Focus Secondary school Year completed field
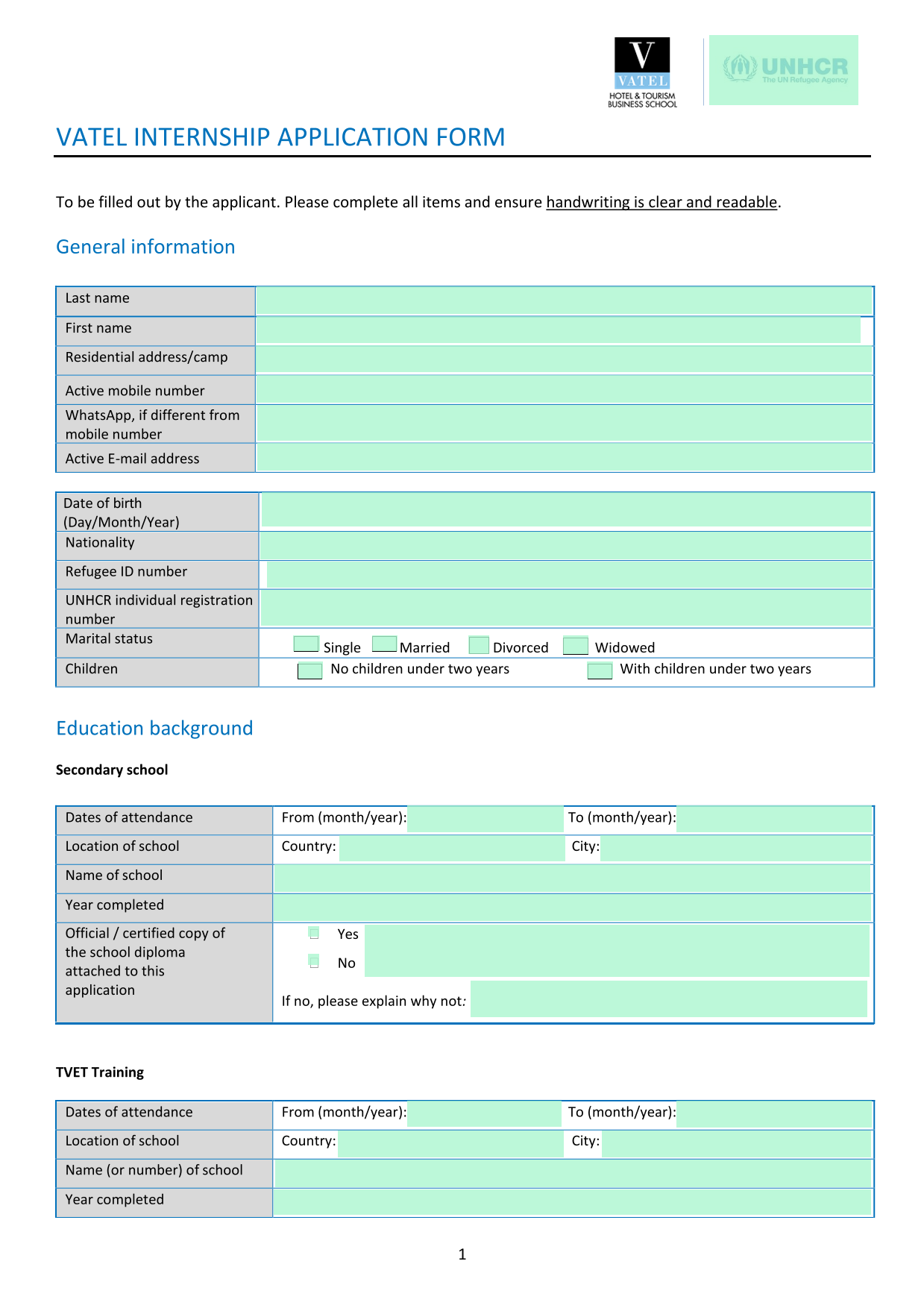This screenshot has height=1308, width=924. (572, 907)
